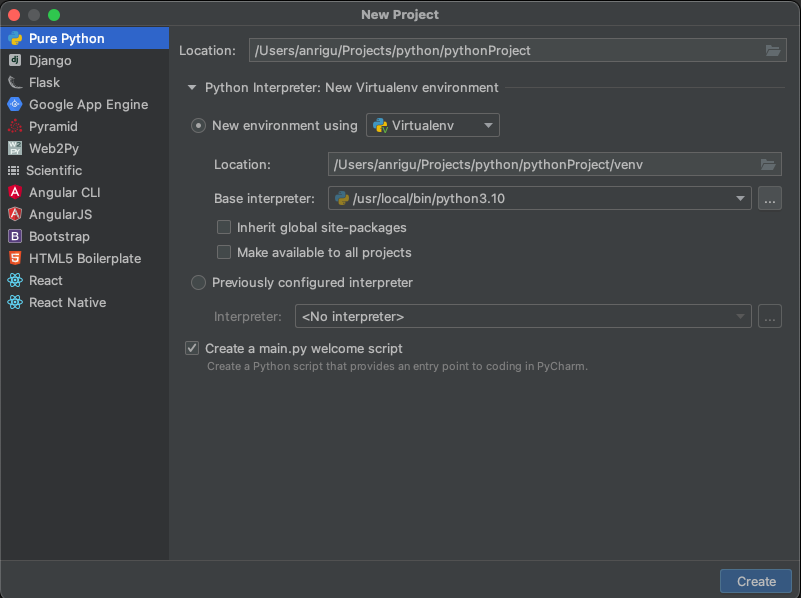This screenshot has width=801, height=598.
Task: Click the venv Location path field
Action: pyautogui.click(x=540, y=165)
